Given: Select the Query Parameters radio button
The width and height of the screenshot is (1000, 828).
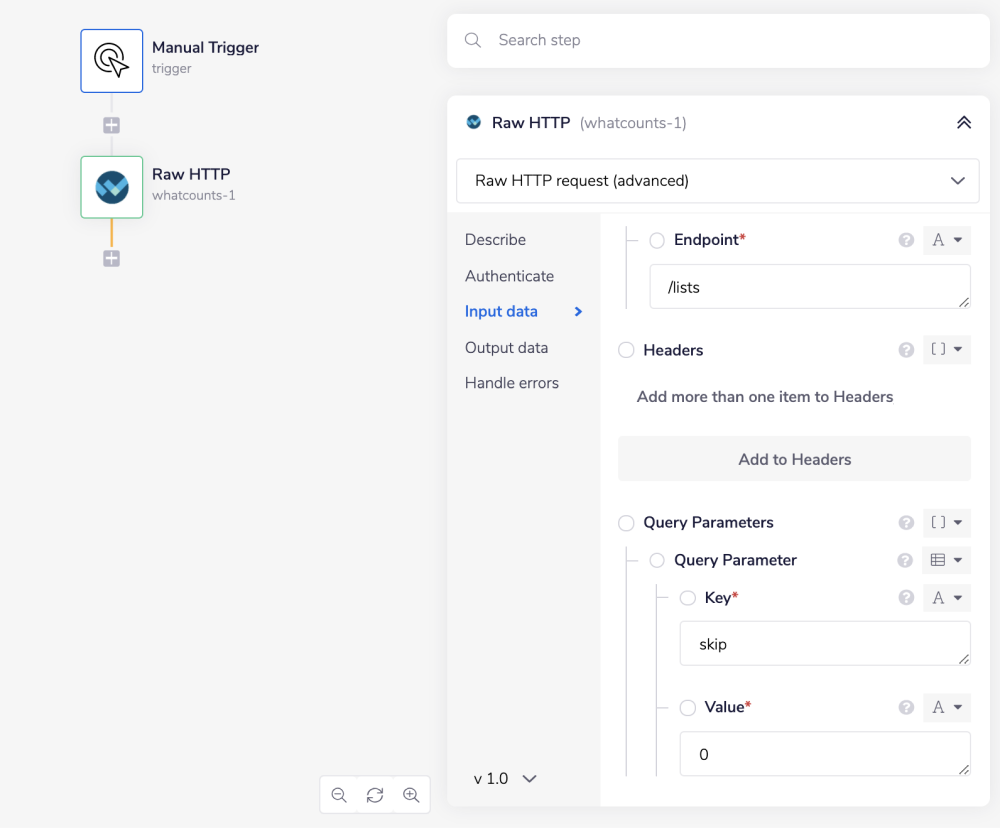Looking at the screenshot, I should (626, 523).
